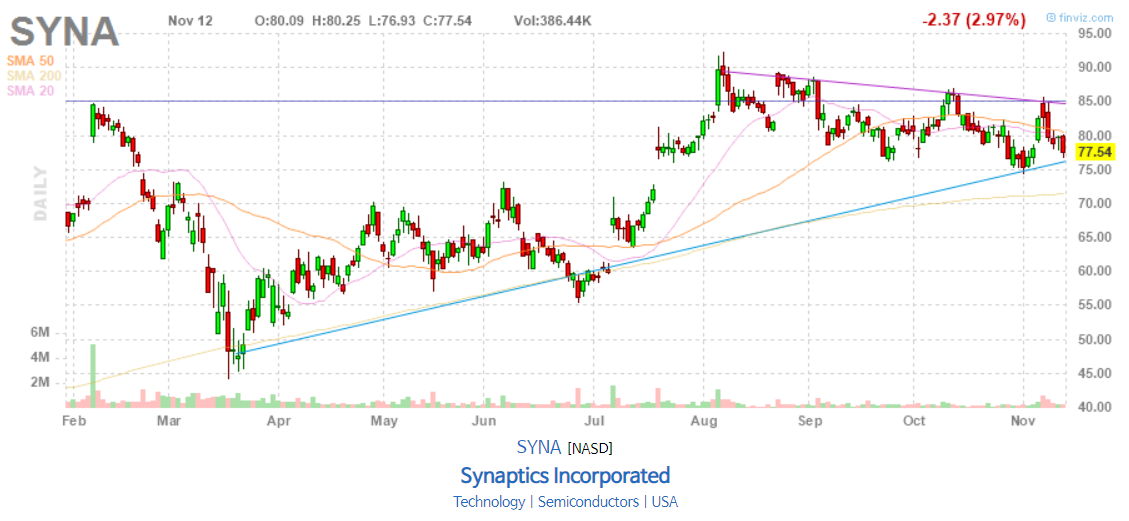
Task: Click the Jul month axis label
Action: (x=593, y=420)
